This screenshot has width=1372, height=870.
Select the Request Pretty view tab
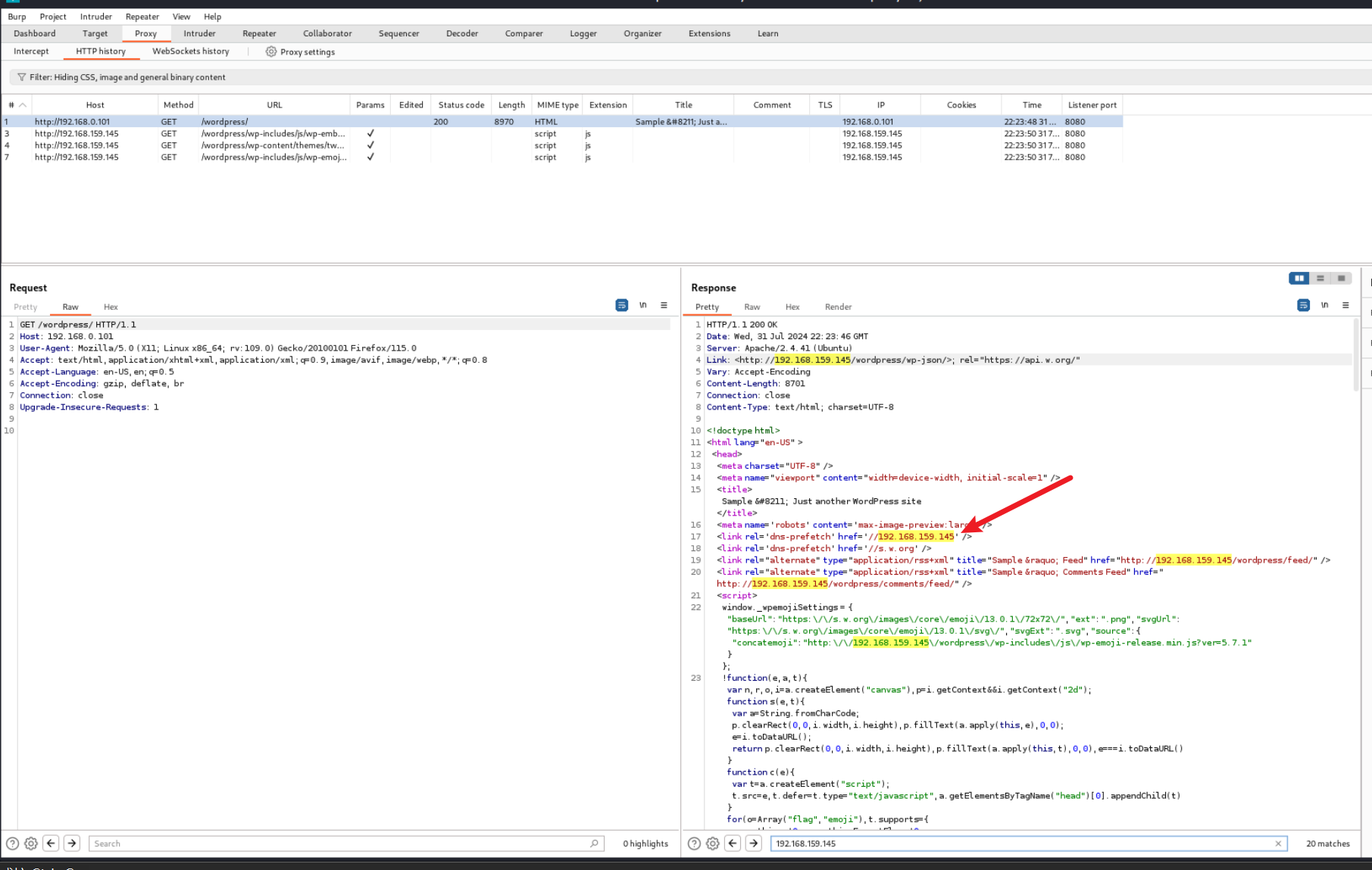point(25,307)
